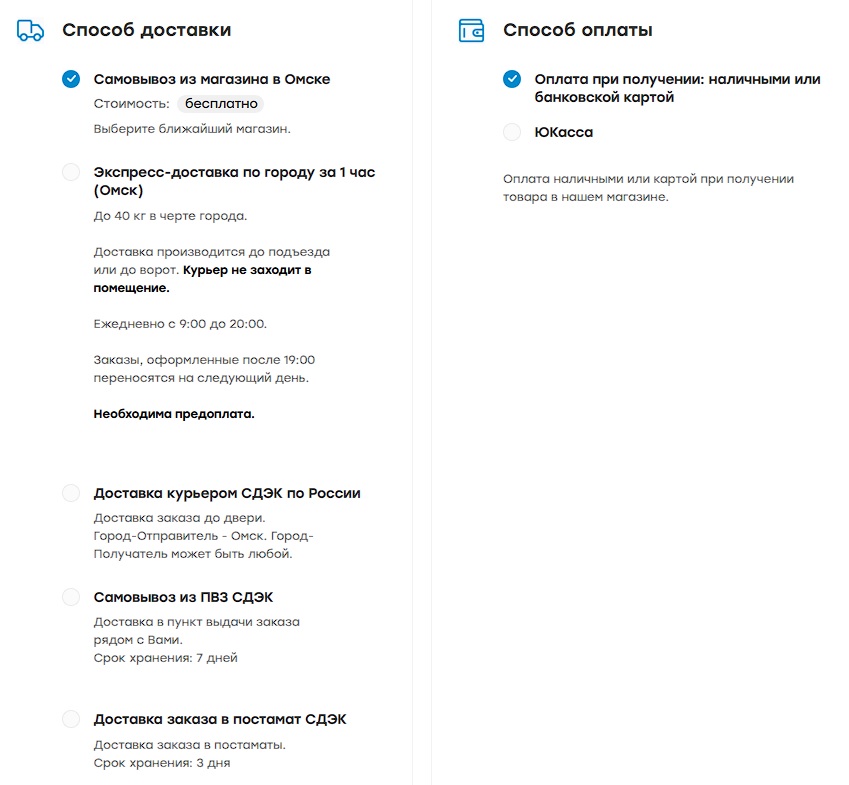
Task: Choose express delivery within 1 hour radio
Action: pos(71,172)
